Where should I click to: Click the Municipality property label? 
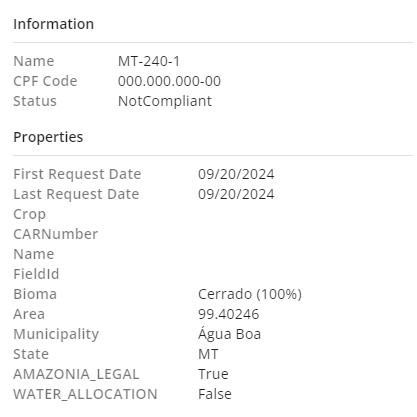pos(56,335)
